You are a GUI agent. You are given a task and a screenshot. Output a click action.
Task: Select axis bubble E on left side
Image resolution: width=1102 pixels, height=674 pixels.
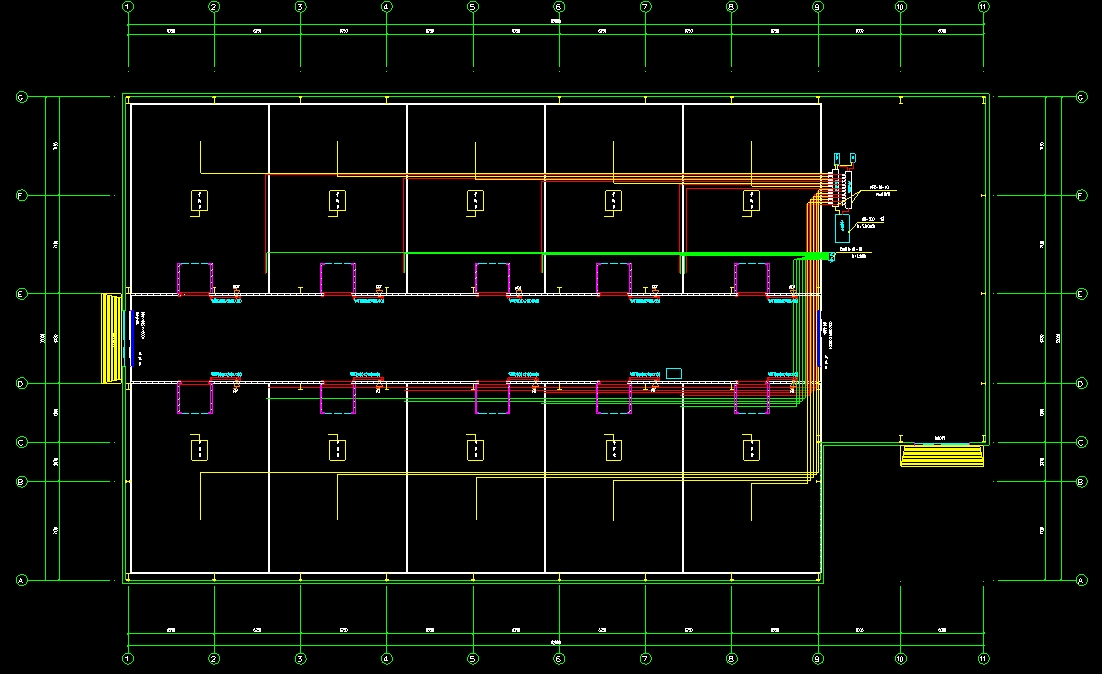click(20, 294)
